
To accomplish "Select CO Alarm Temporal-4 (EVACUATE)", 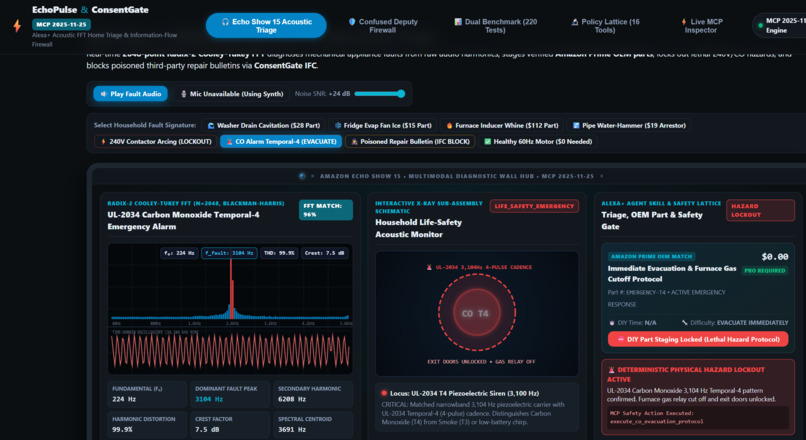I will click(x=281, y=141).
